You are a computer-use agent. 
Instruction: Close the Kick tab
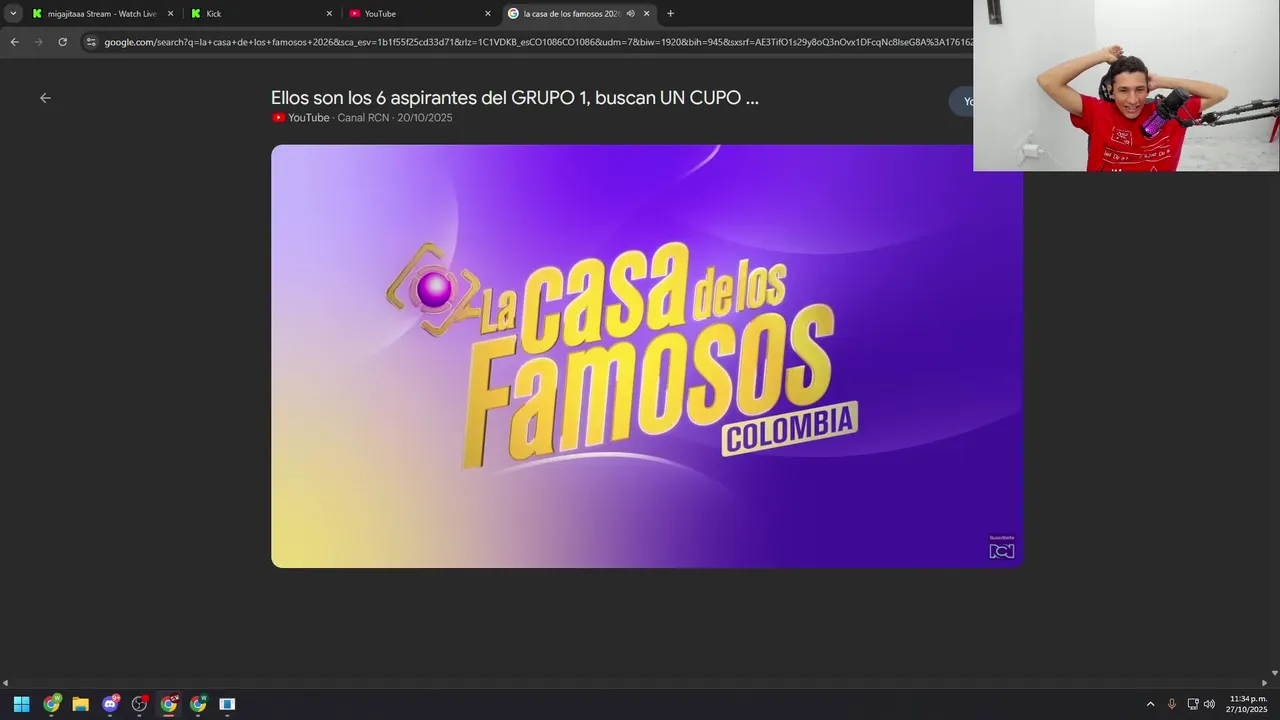[x=329, y=14]
